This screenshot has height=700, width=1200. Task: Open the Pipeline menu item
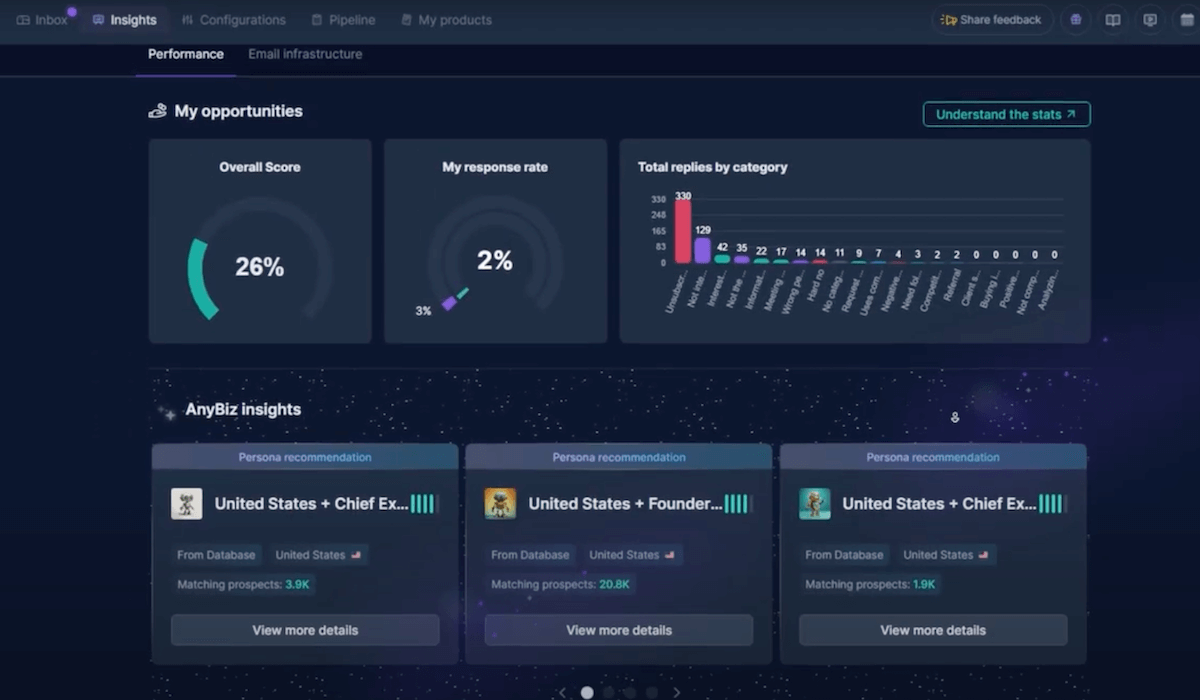coord(343,20)
